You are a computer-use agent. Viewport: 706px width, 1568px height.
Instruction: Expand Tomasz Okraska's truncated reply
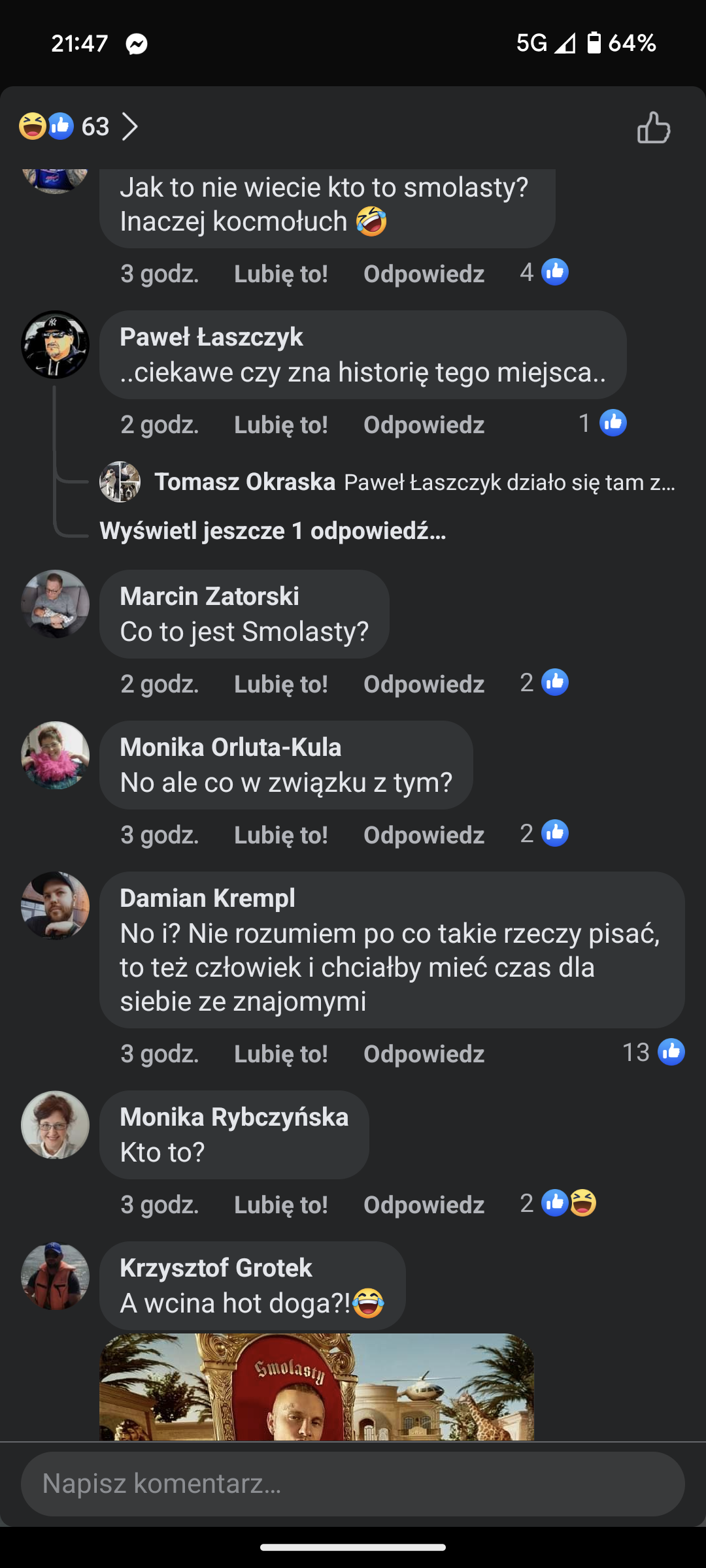tap(510, 483)
